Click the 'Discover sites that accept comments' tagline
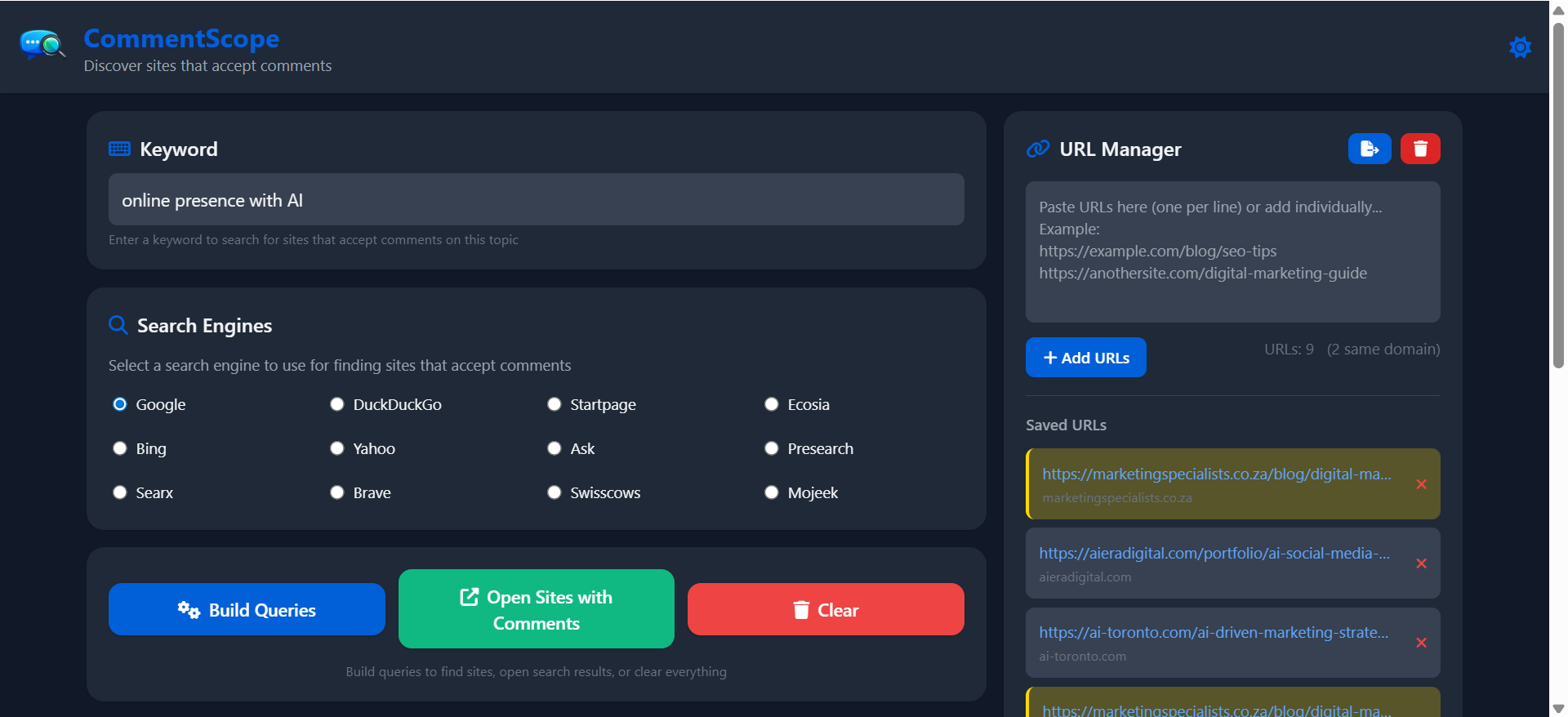The width and height of the screenshot is (1568, 717). click(x=207, y=66)
